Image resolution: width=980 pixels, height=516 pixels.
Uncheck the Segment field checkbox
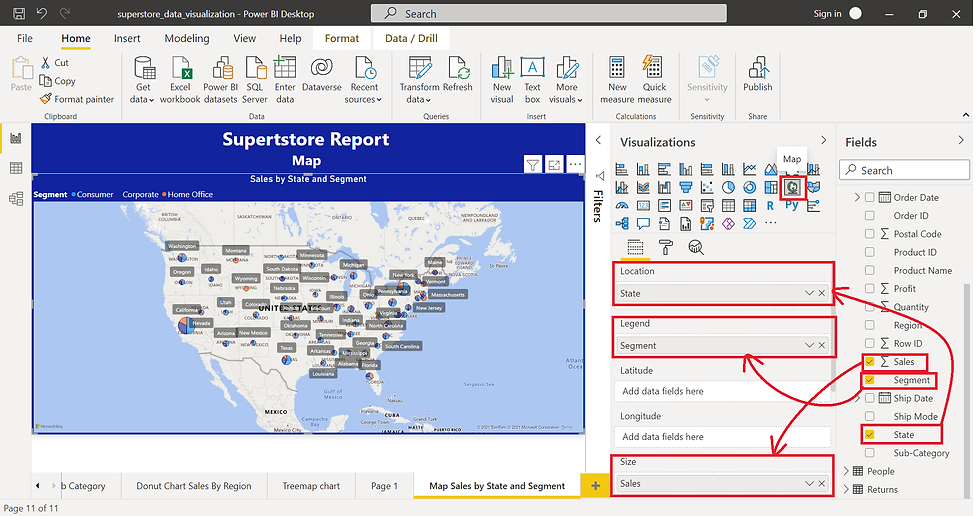[x=869, y=380]
